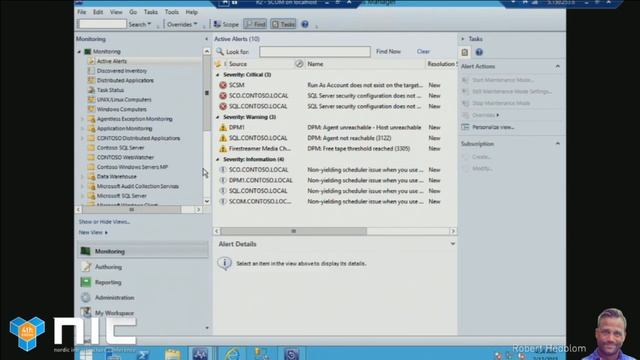The image size is (640, 360).
Task: Open the Microsoft SQL Server folder
Action: click(121, 196)
